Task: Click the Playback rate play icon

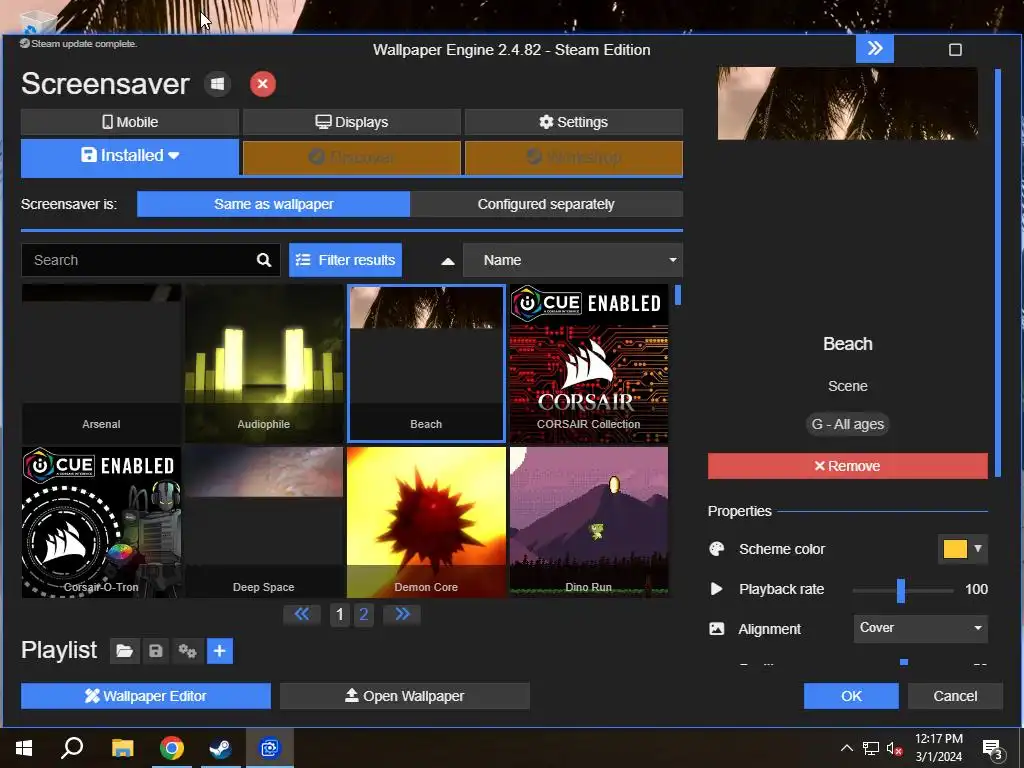Action: click(716, 589)
